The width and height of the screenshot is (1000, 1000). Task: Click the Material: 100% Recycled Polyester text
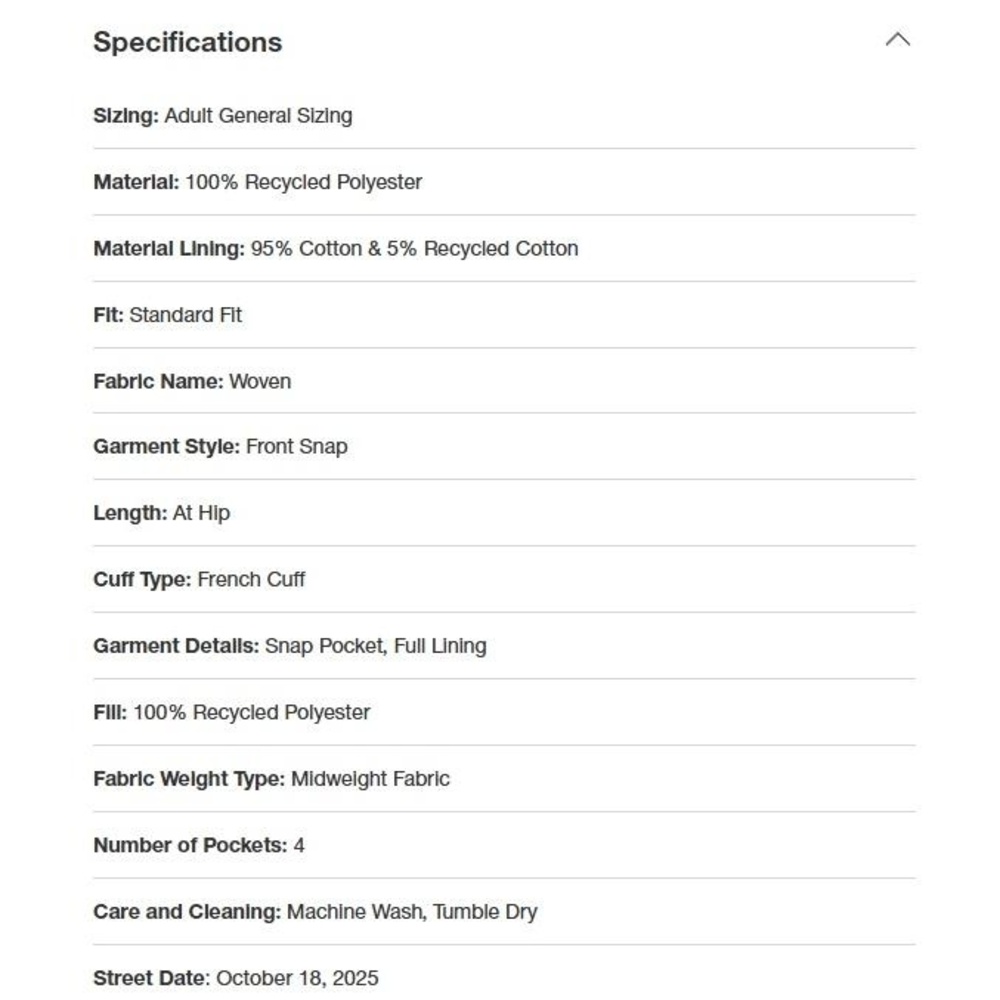pos(258,182)
